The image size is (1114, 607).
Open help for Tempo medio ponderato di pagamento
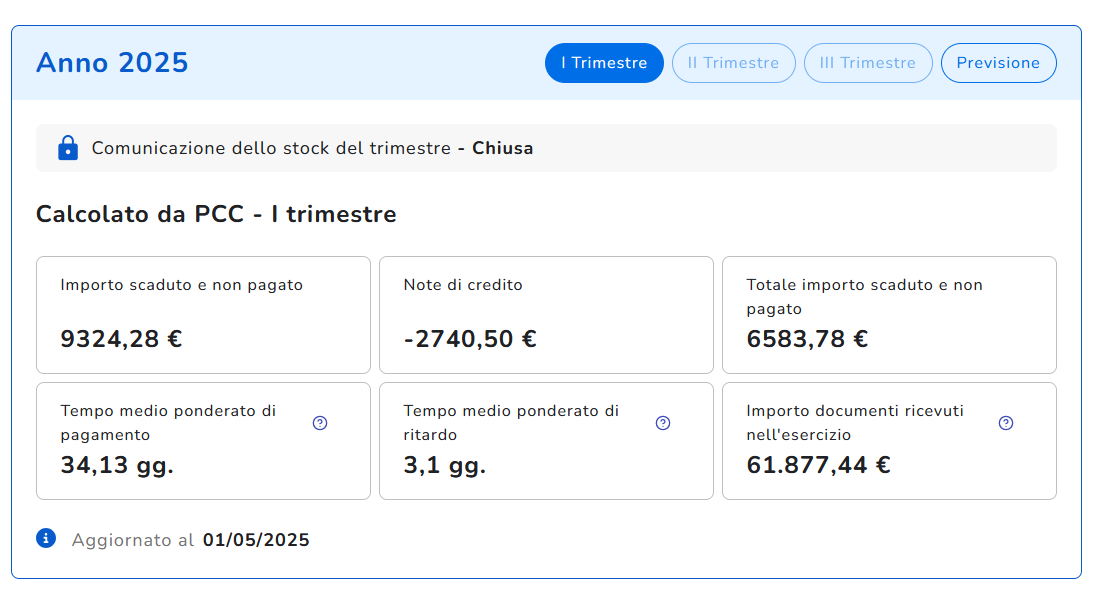click(x=320, y=423)
